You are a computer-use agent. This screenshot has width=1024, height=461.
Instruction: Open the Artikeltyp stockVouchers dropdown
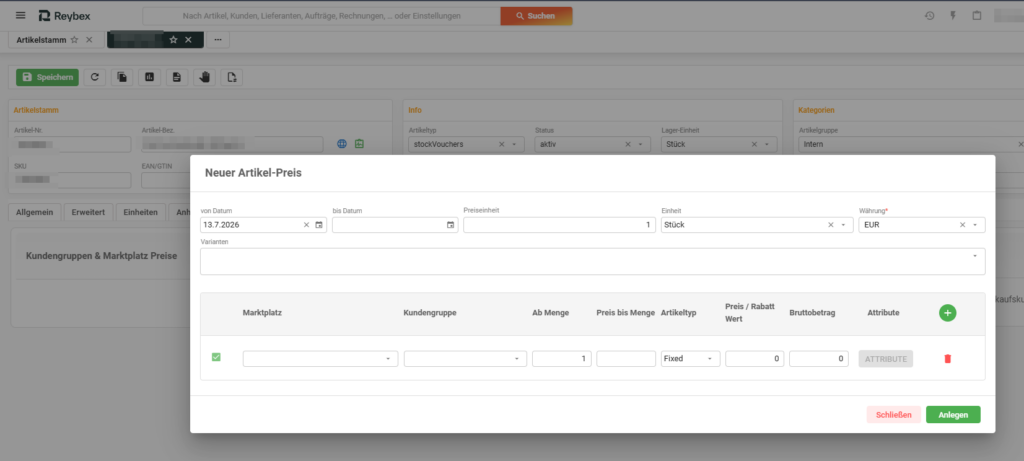click(x=514, y=144)
